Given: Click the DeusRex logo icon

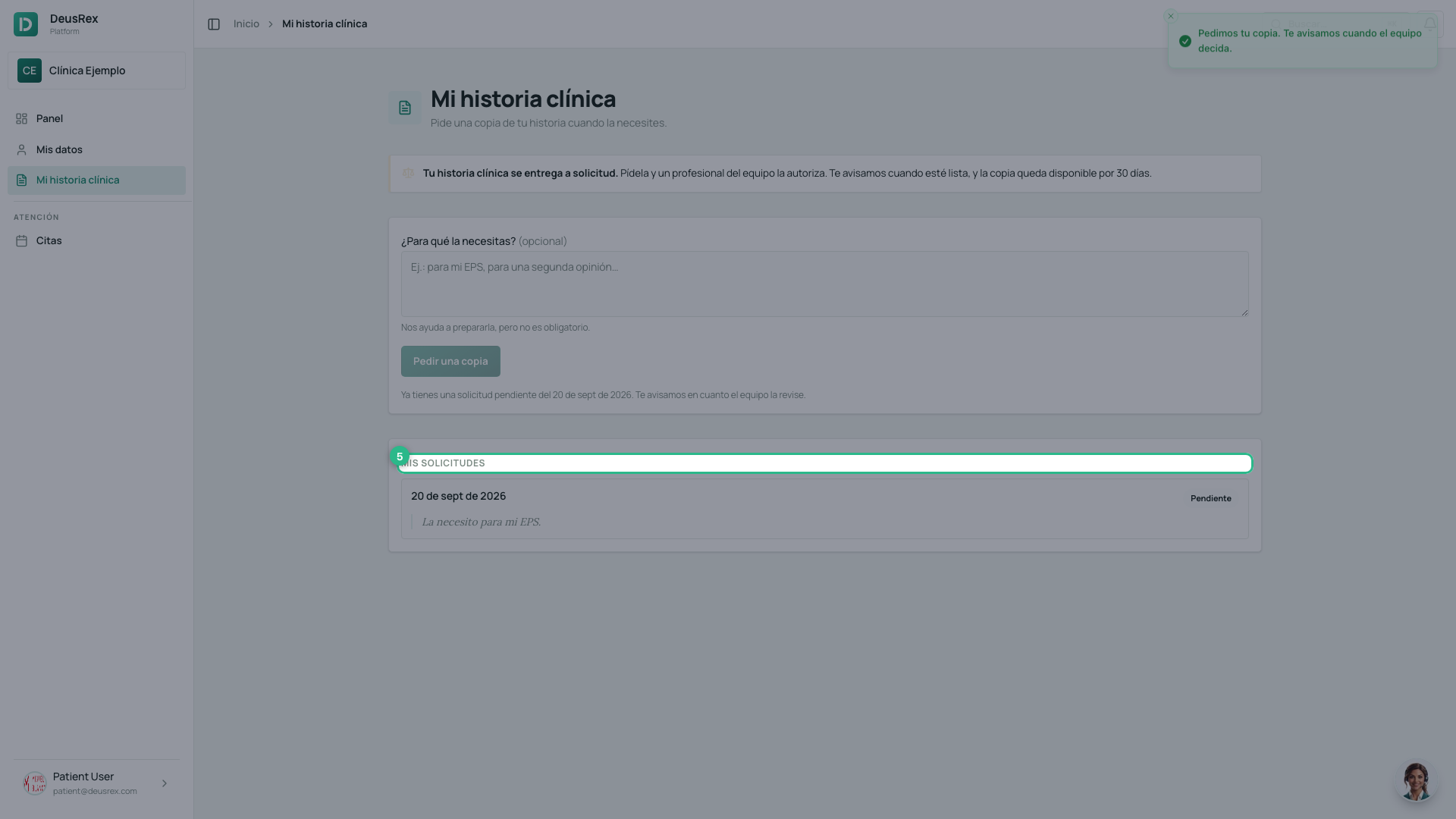Looking at the screenshot, I should point(26,24).
